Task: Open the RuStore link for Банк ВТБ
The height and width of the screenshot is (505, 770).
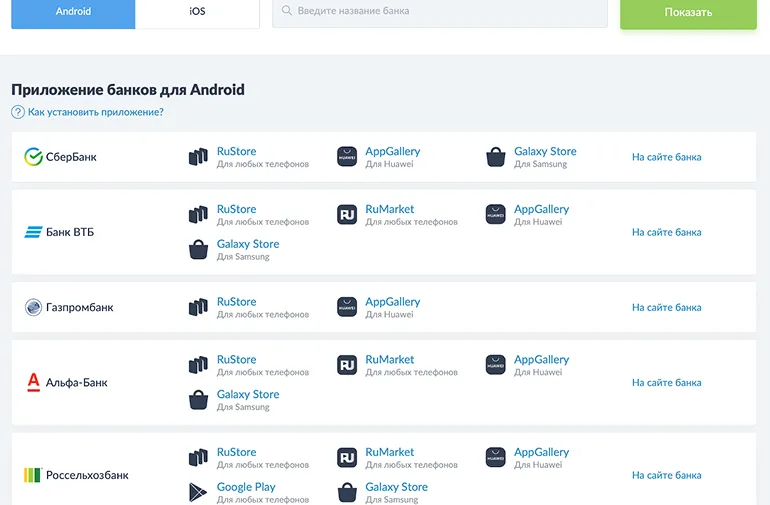Action: [236, 209]
